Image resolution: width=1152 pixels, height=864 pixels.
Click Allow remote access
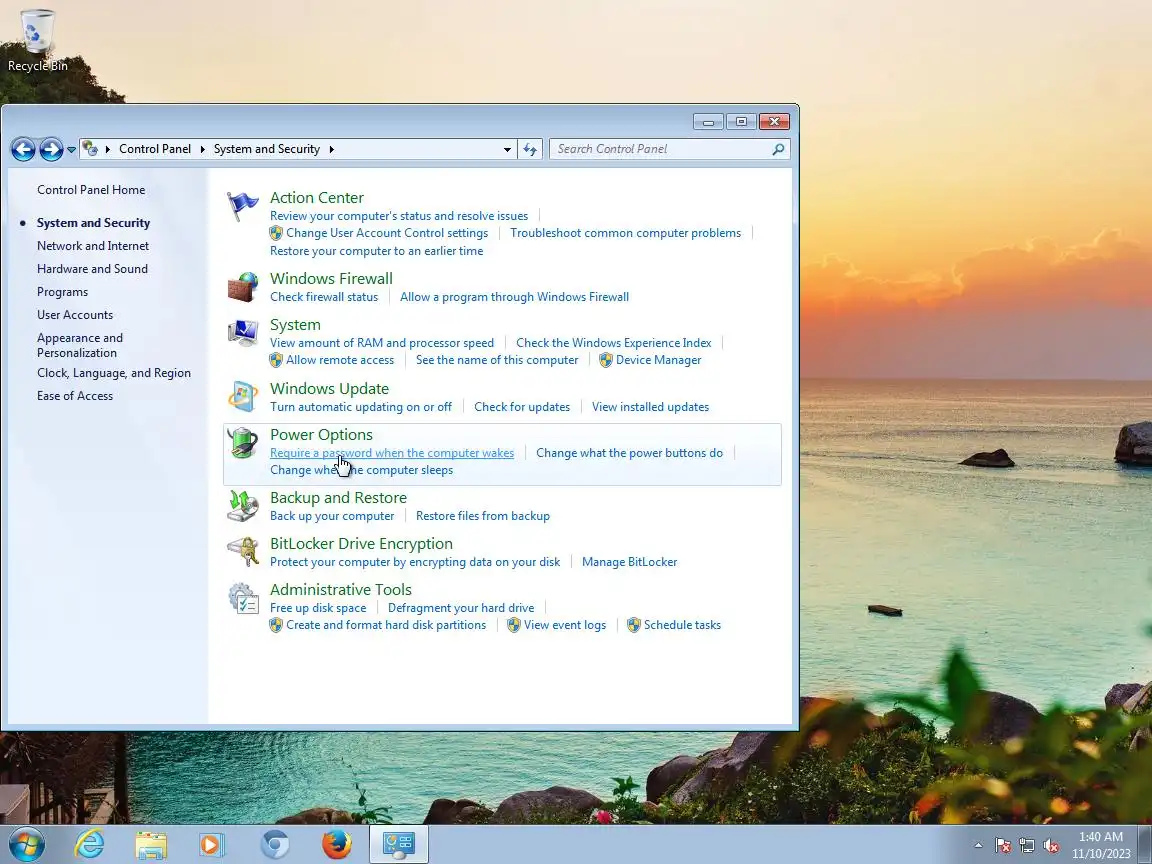(x=339, y=360)
